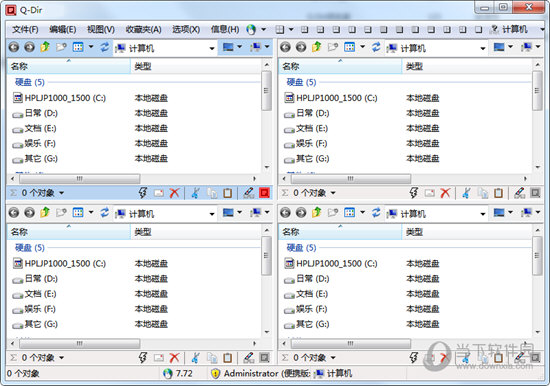Go up one folder in bottom-left pane
550x386 pixels.
click(x=45, y=212)
